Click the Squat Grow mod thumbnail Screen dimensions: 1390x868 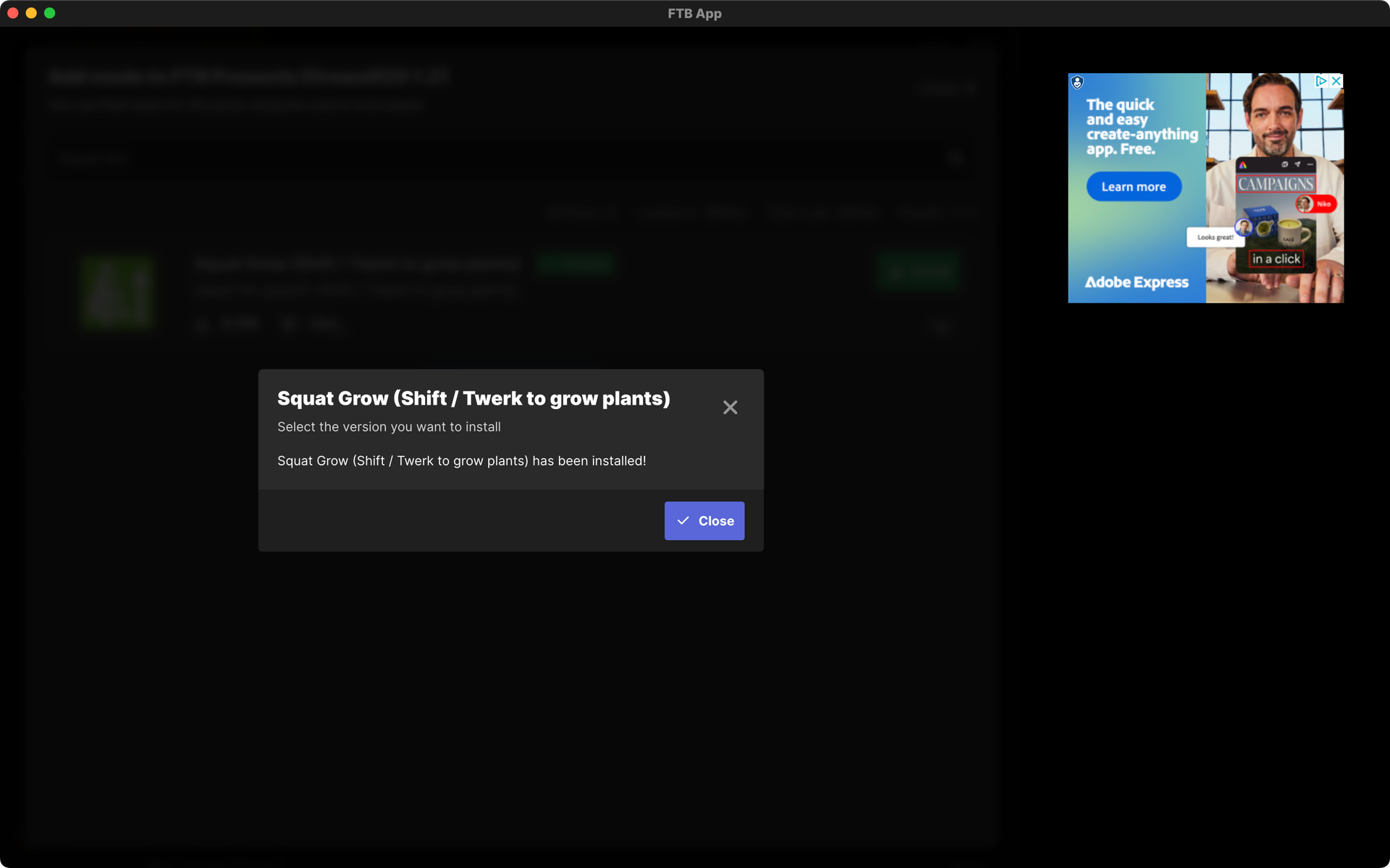coord(118,292)
